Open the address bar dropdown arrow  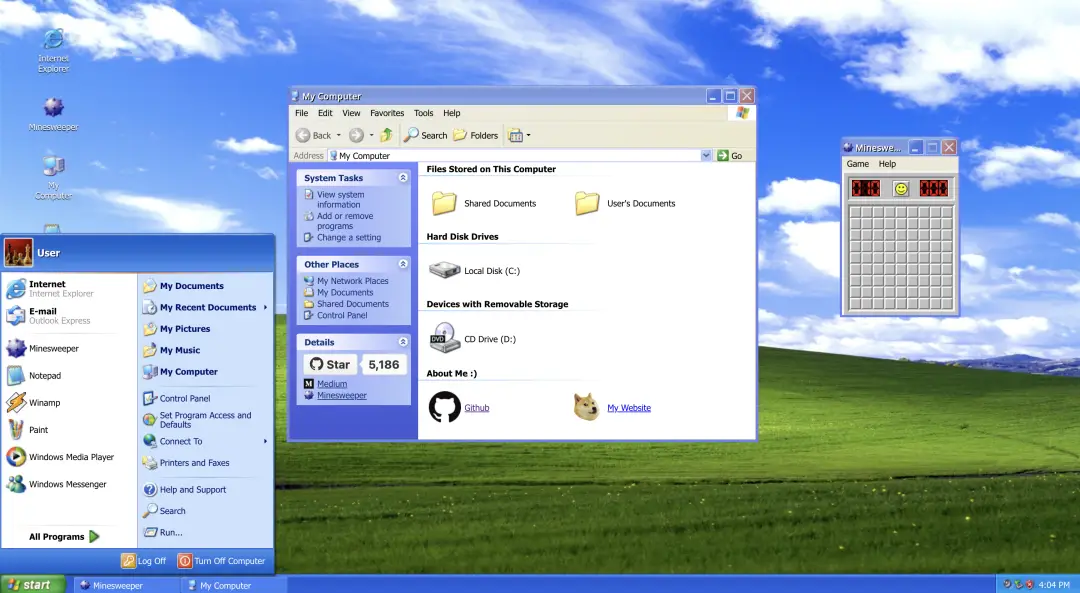706,156
